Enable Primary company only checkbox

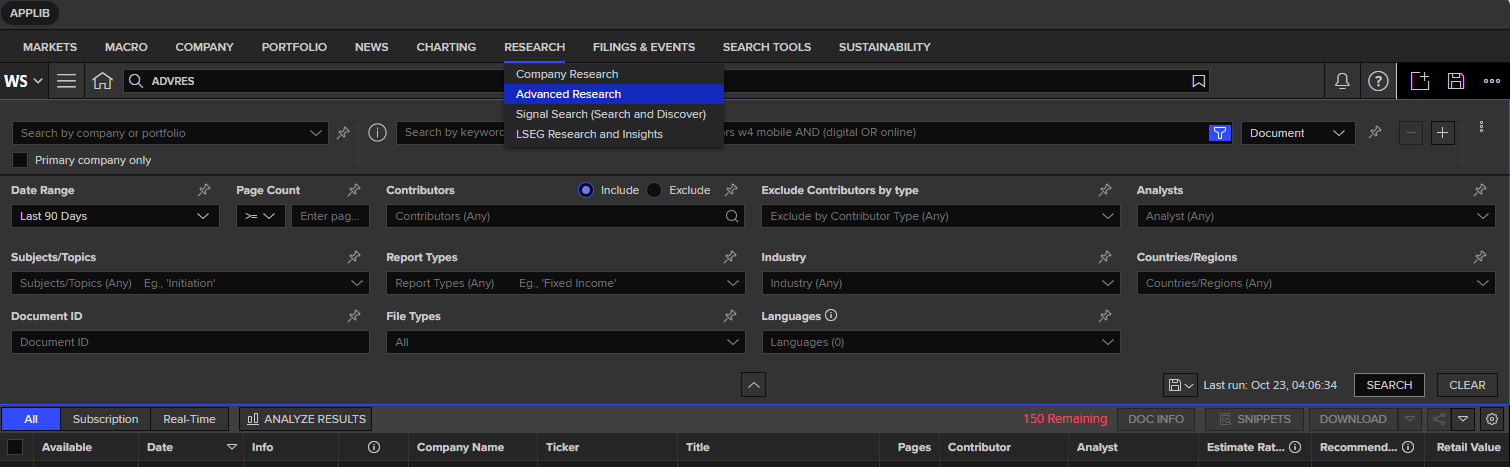pos(20,160)
